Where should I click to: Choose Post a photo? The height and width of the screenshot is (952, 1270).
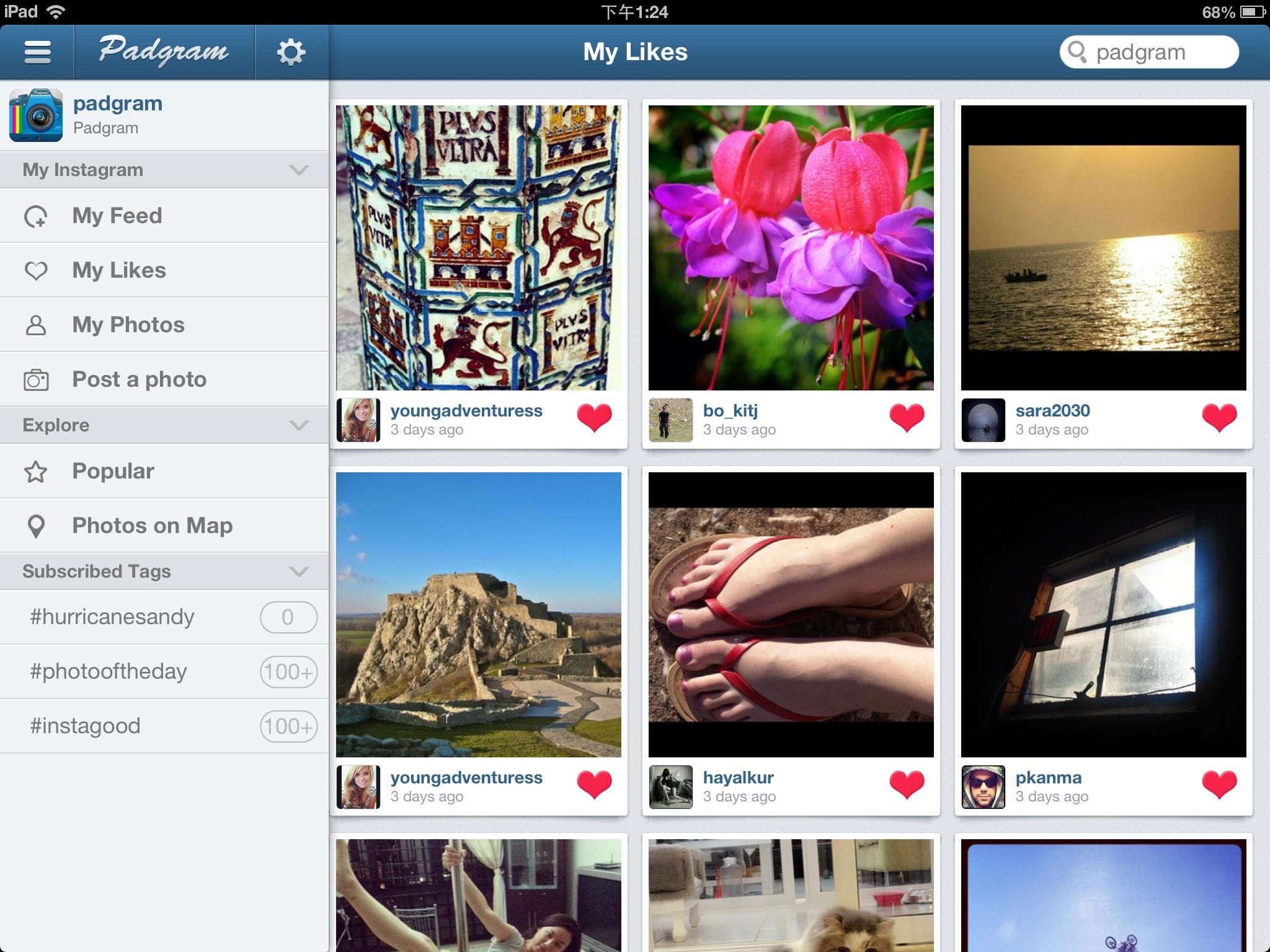click(164, 379)
